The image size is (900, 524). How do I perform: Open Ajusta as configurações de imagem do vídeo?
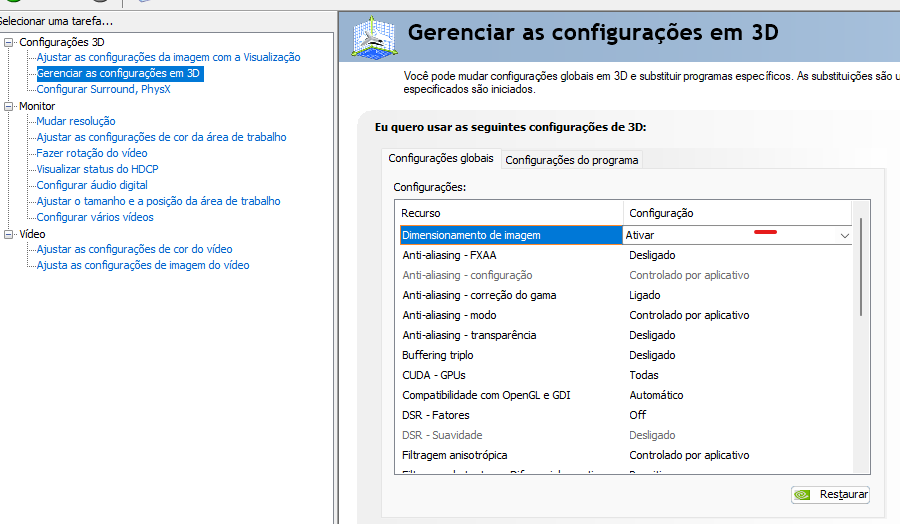[x=143, y=265]
